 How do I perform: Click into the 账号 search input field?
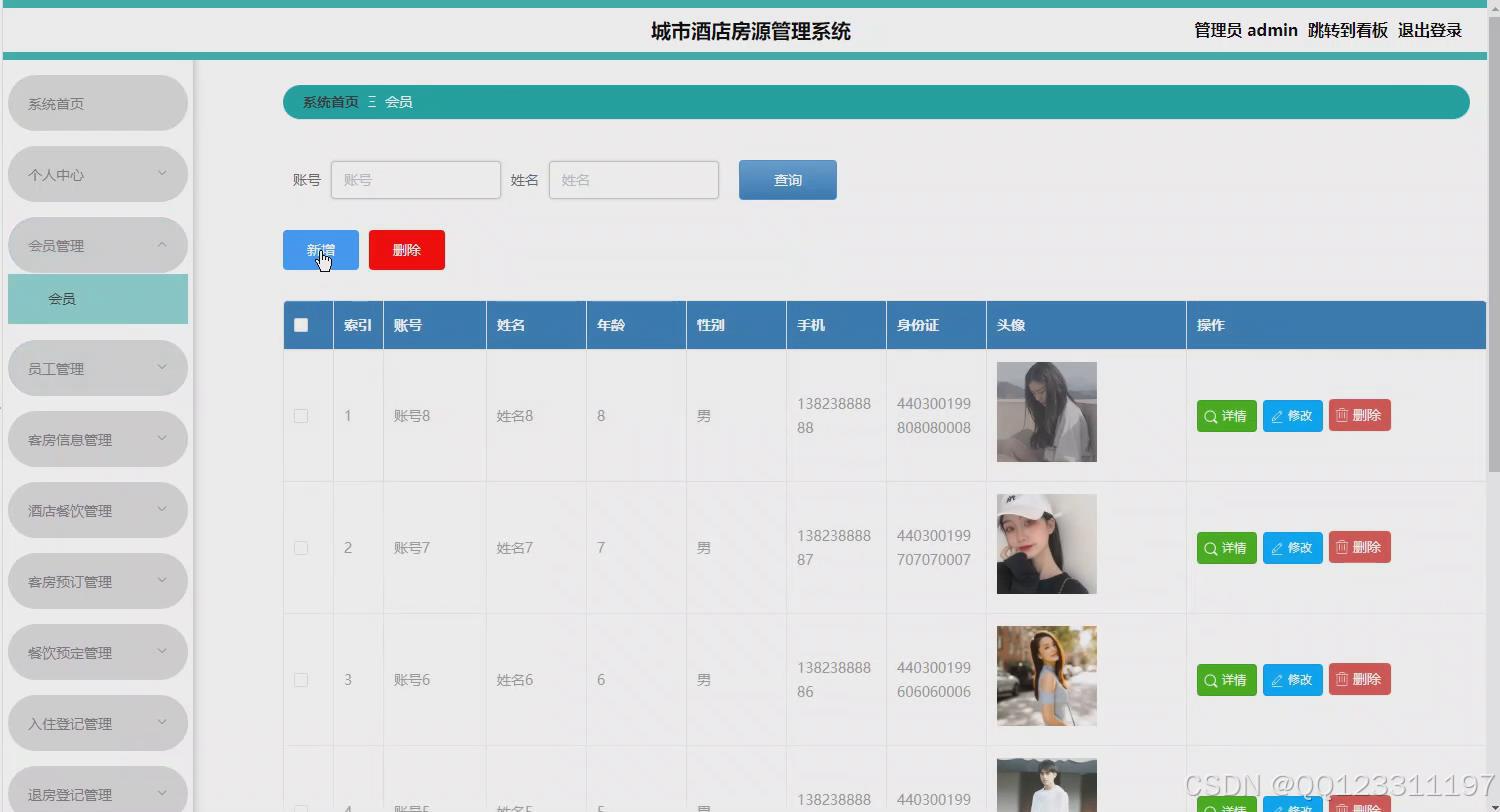pyautogui.click(x=415, y=179)
